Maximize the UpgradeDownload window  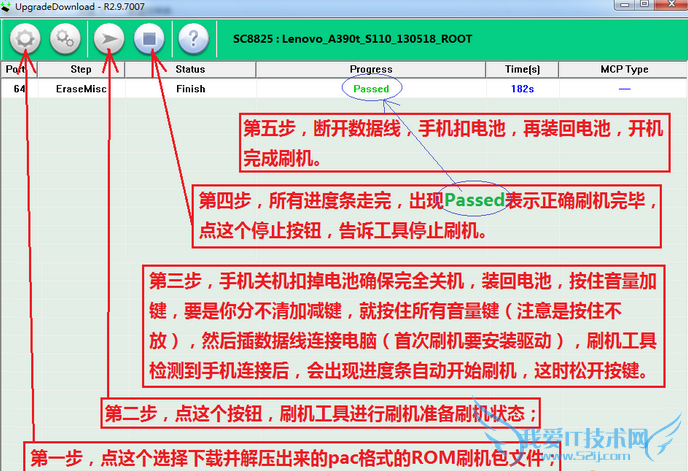point(644,4)
